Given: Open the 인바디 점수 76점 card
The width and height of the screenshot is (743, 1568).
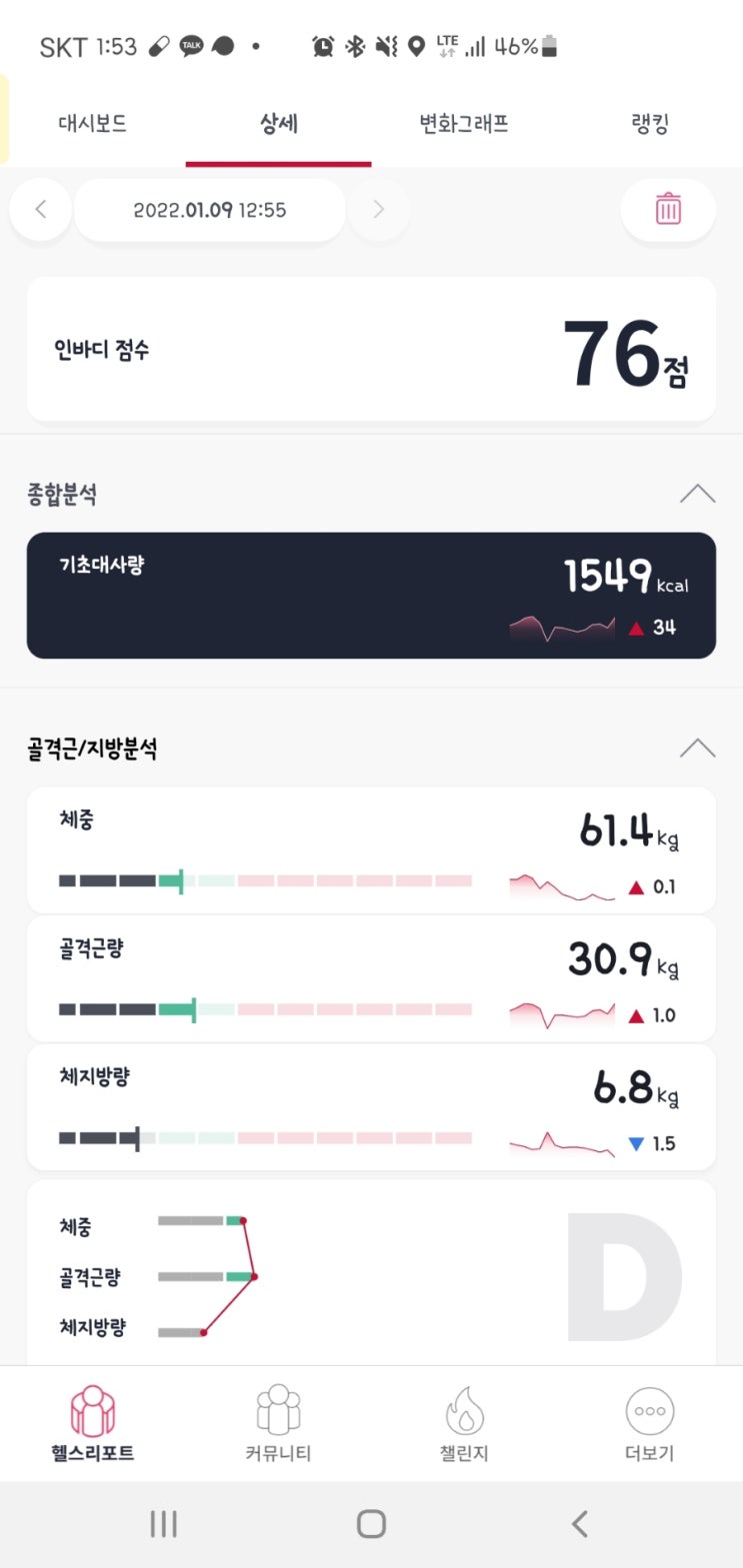Looking at the screenshot, I should pos(371,350).
